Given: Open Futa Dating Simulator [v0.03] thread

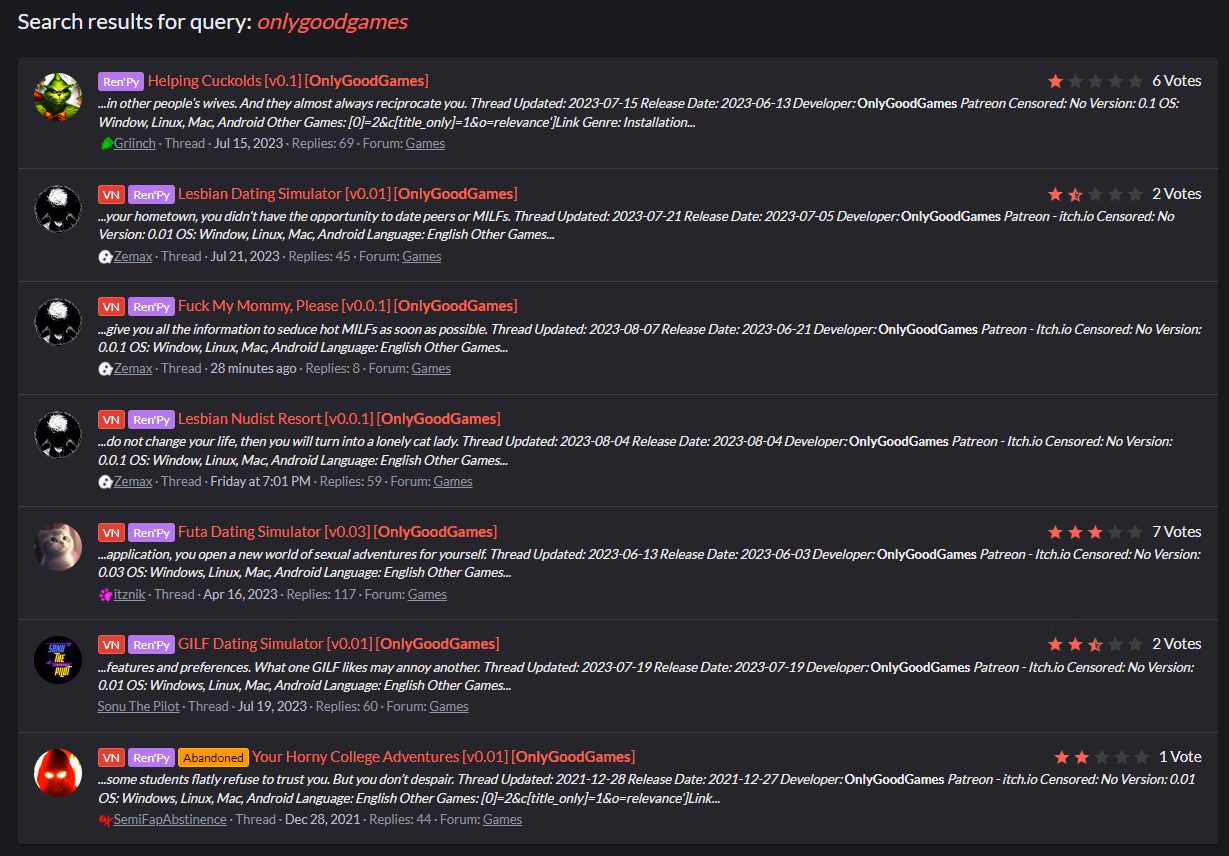Looking at the screenshot, I should coord(337,532).
